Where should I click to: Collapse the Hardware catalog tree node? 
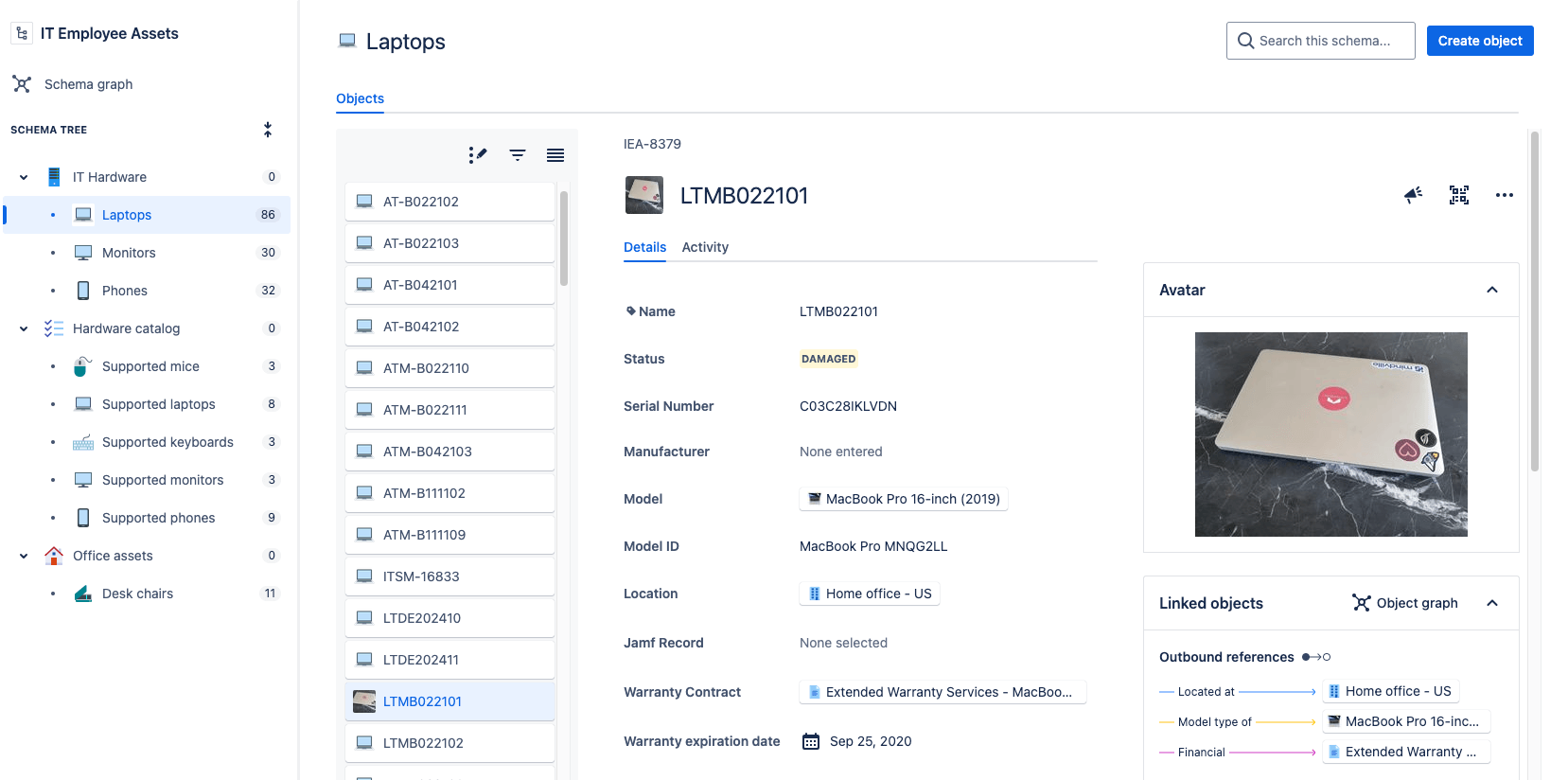tap(24, 328)
